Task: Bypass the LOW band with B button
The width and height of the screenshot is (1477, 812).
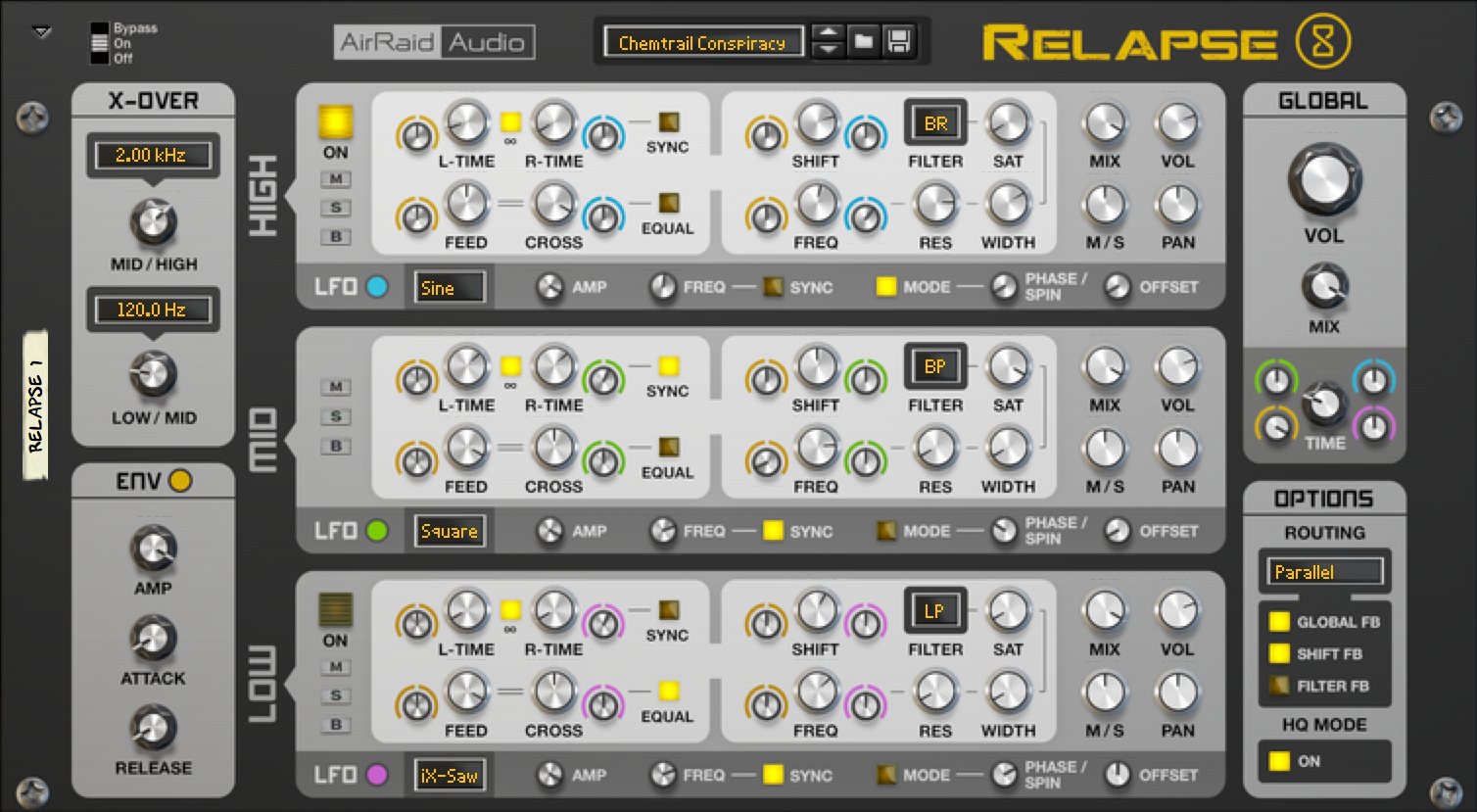Action: click(336, 725)
